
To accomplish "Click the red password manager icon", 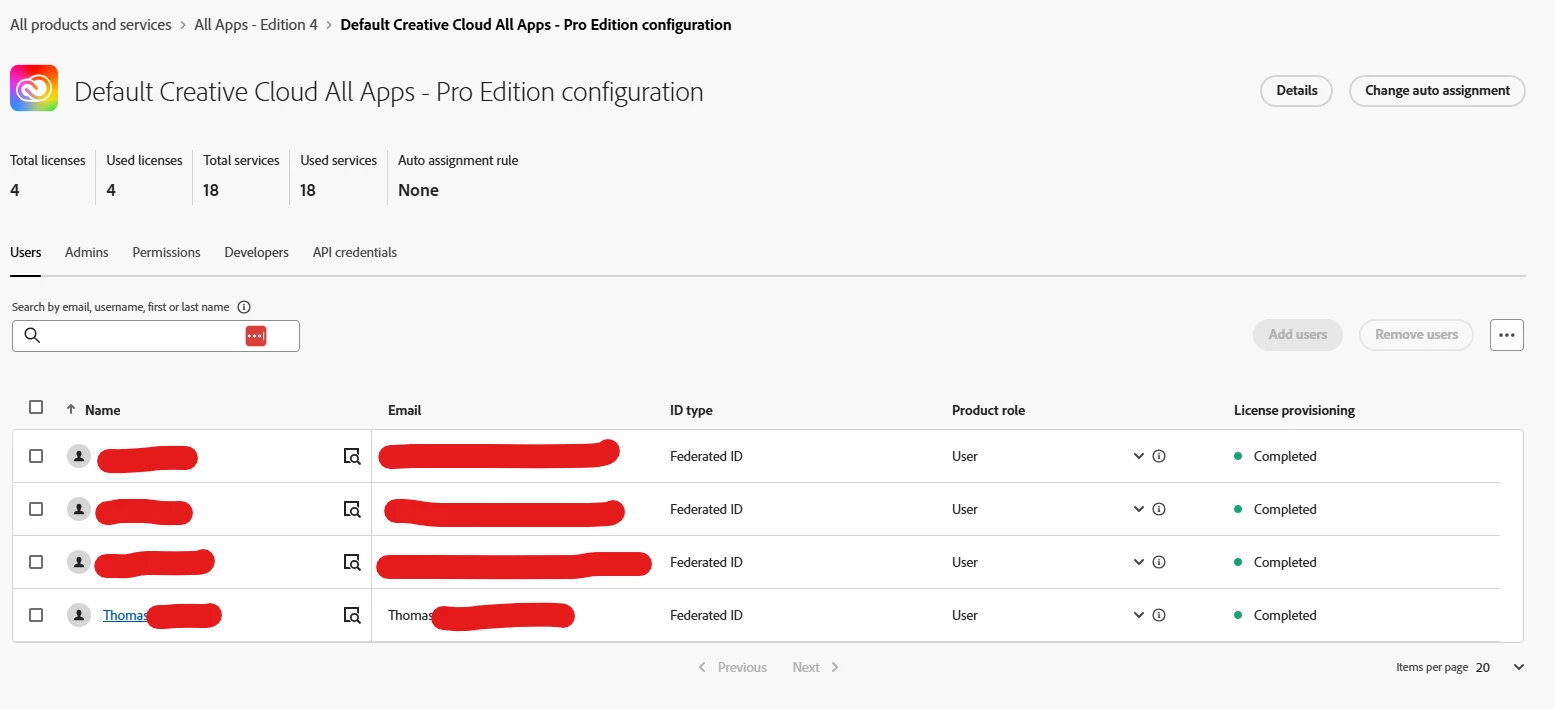I will [256, 336].
